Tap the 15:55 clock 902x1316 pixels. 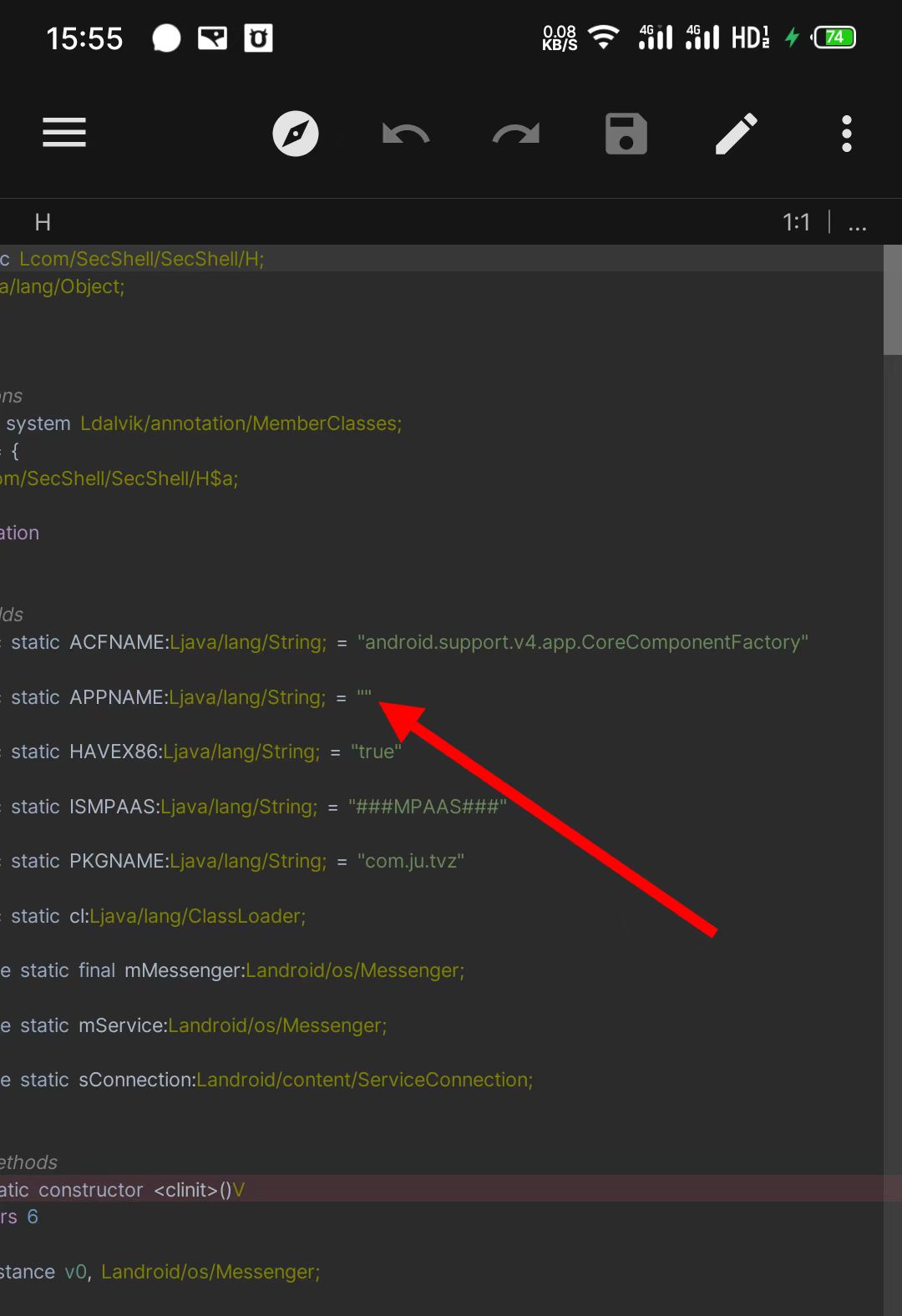(x=84, y=38)
